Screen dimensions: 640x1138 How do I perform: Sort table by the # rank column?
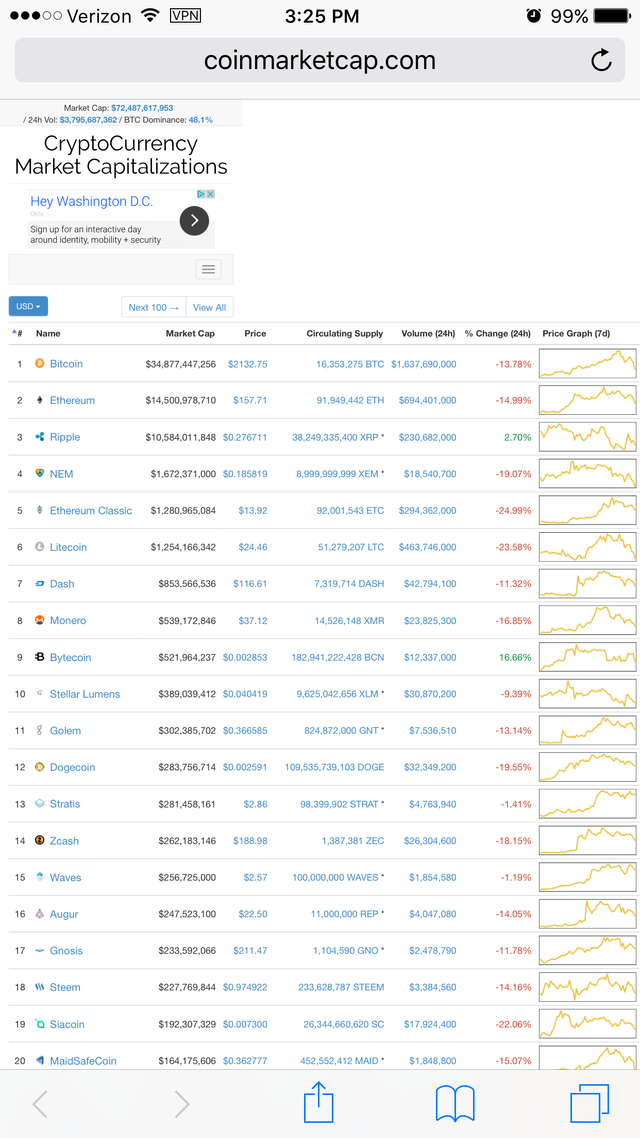click(17, 334)
